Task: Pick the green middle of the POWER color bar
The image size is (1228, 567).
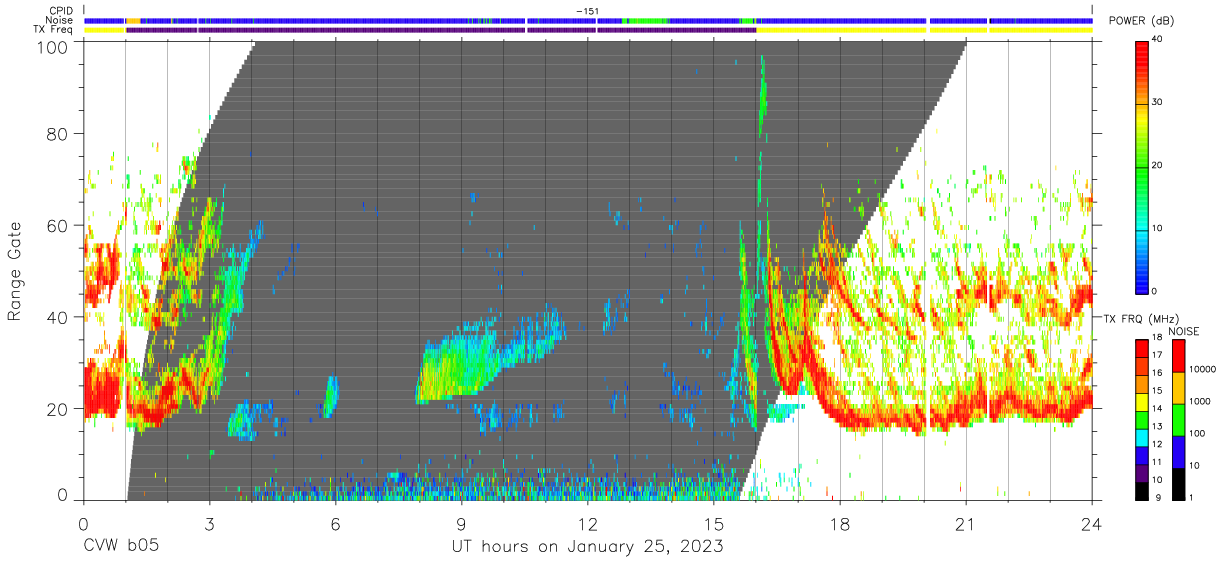Action: [x=1142, y=165]
